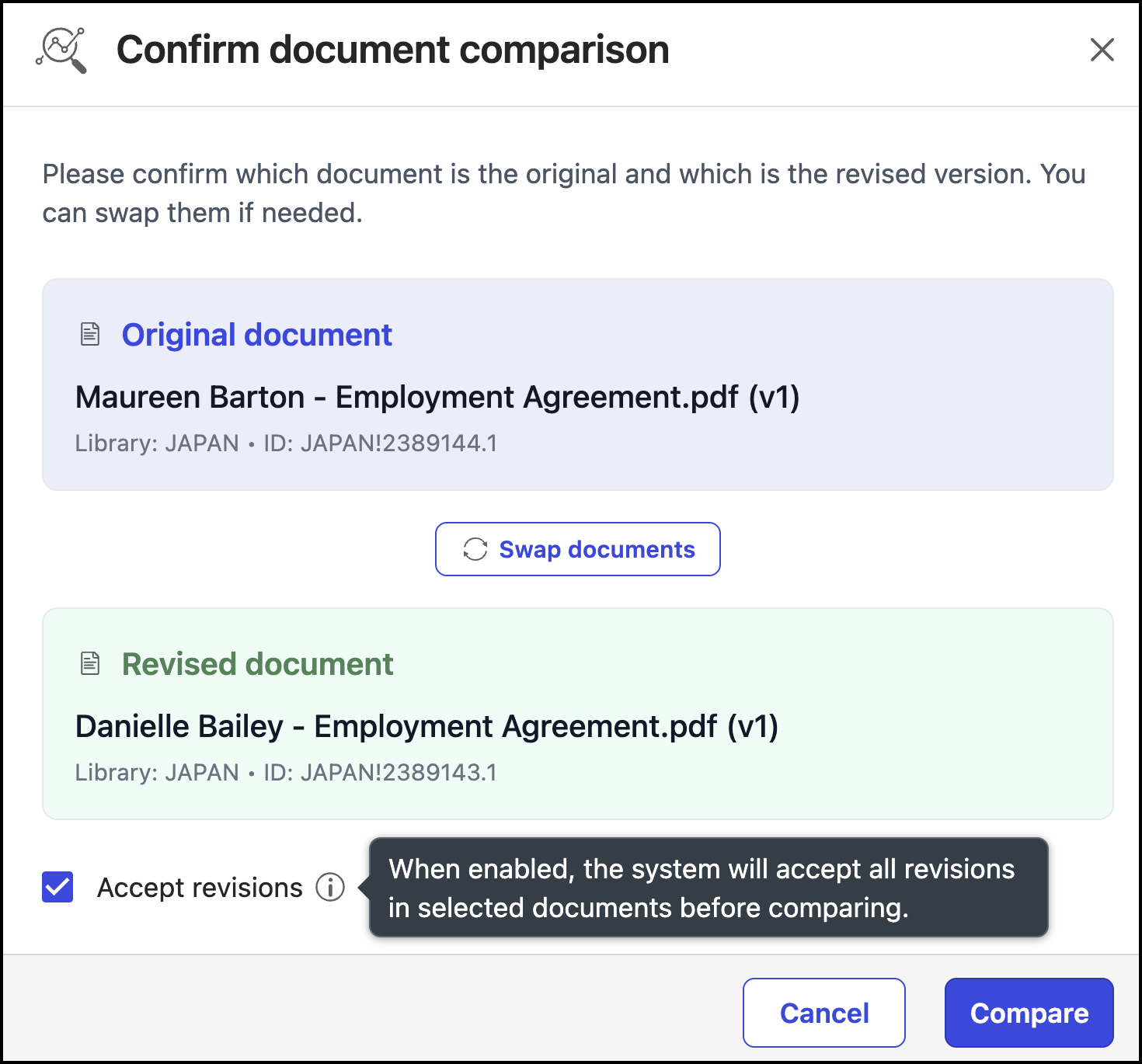This screenshot has width=1142, height=1064.
Task: Click the Original document file icon
Action: click(90, 335)
